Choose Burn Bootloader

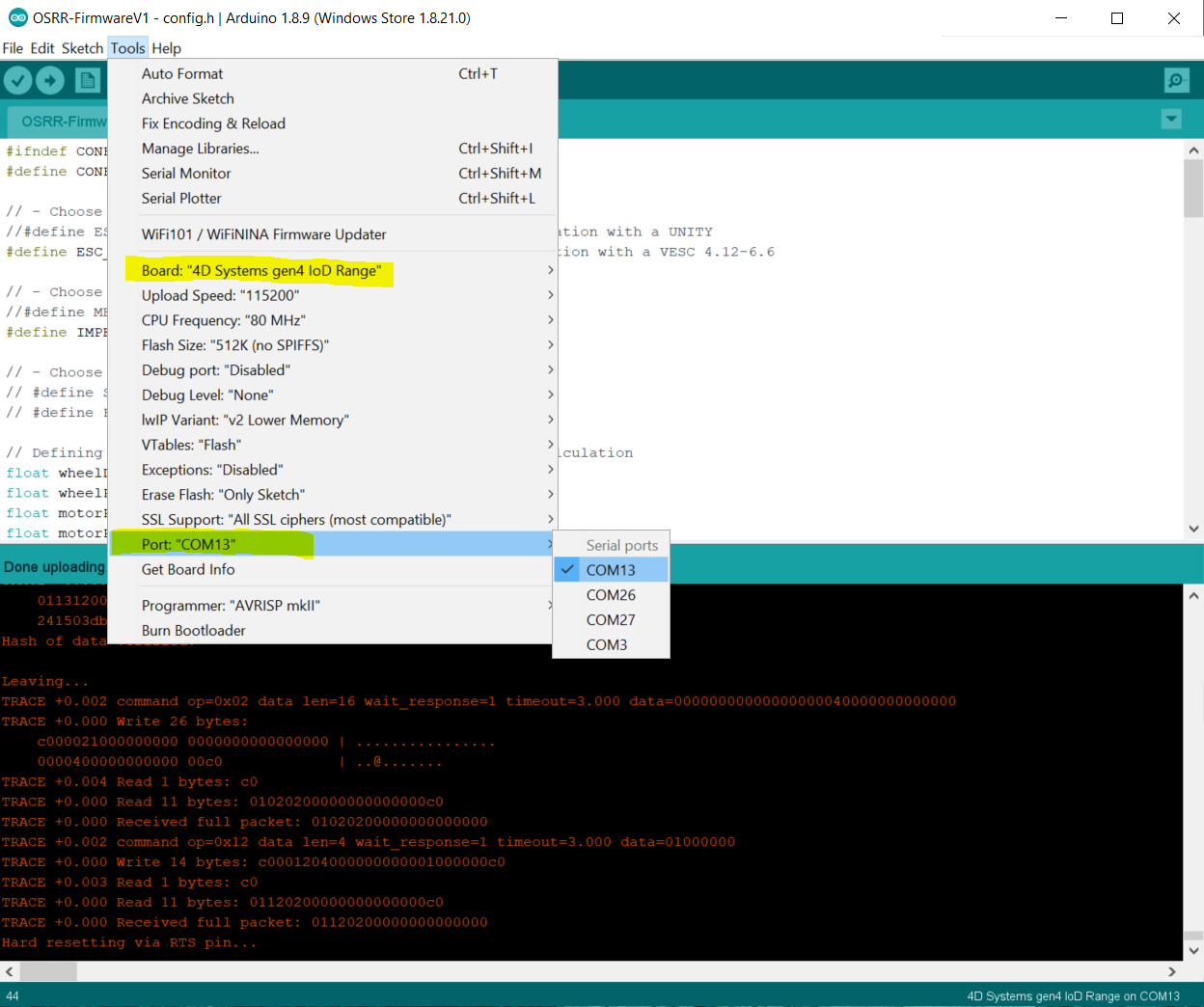[x=333, y=631]
